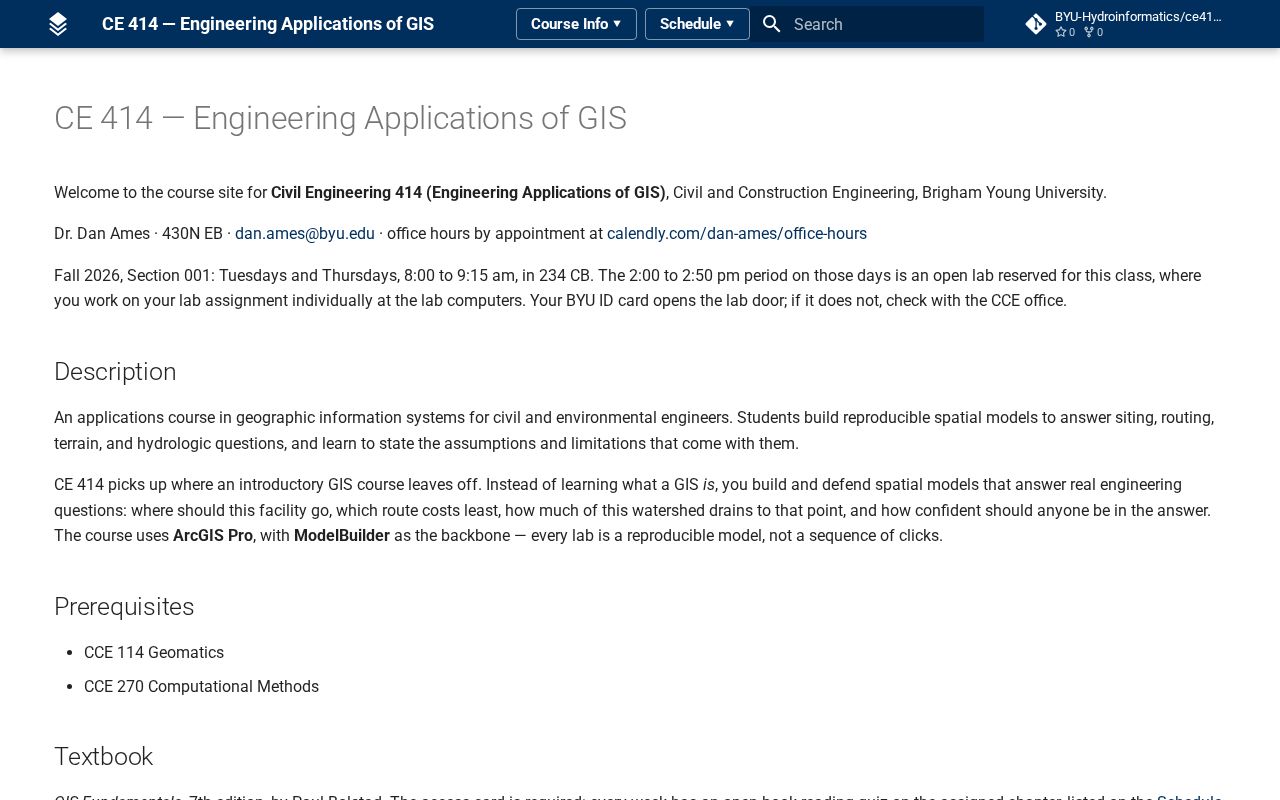Viewport: 1280px width, 800px height.
Task: Click the search magnifier icon
Action: pyautogui.click(x=771, y=24)
